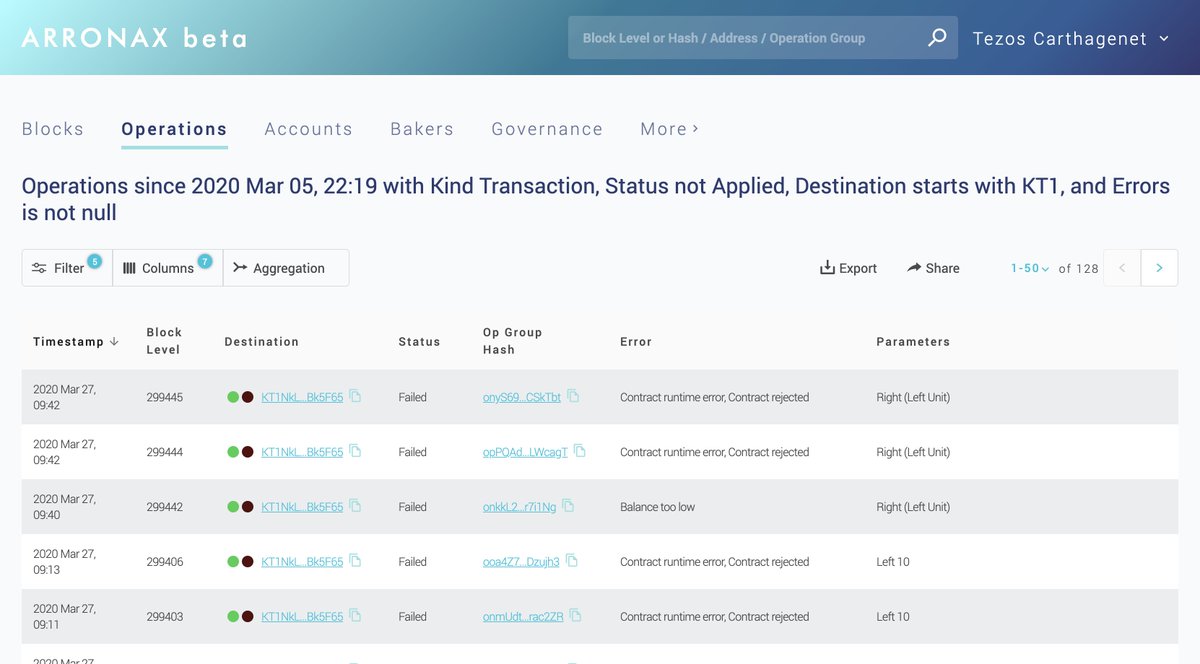The width and height of the screenshot is (1200, 664).
Task: Click the 'of 128' total count text
Action: [x=1079, y=268]
